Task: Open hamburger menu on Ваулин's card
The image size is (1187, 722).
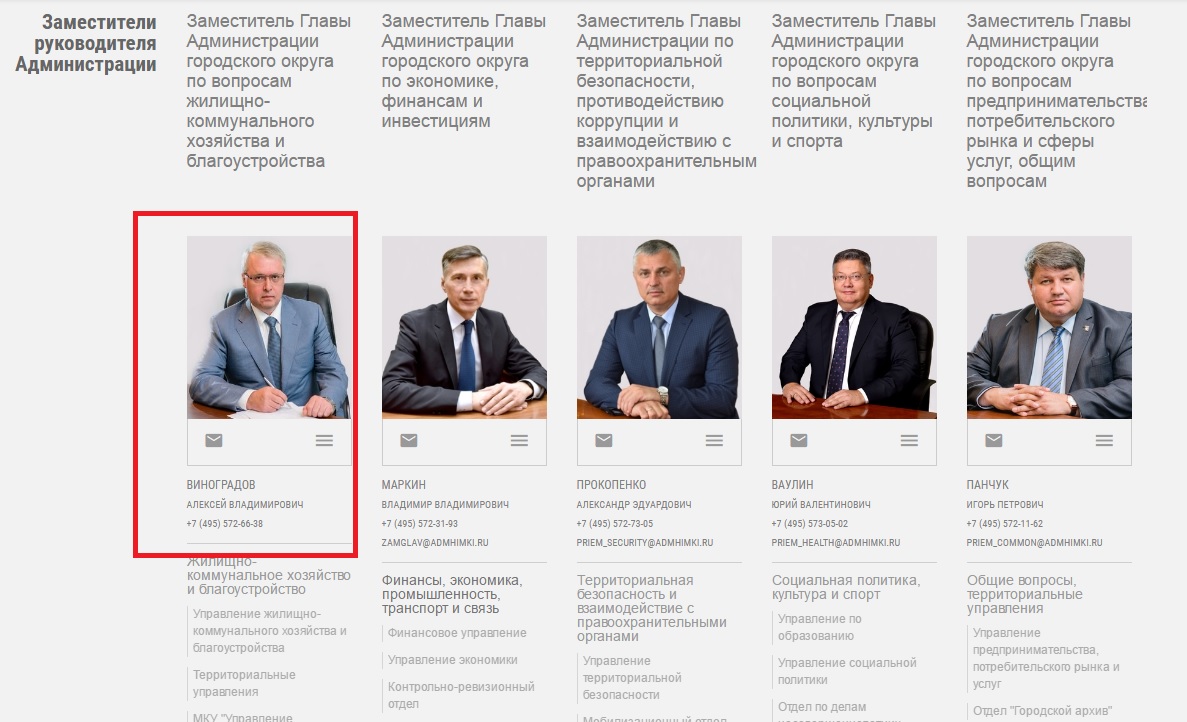Action: [x=909, y=440]
